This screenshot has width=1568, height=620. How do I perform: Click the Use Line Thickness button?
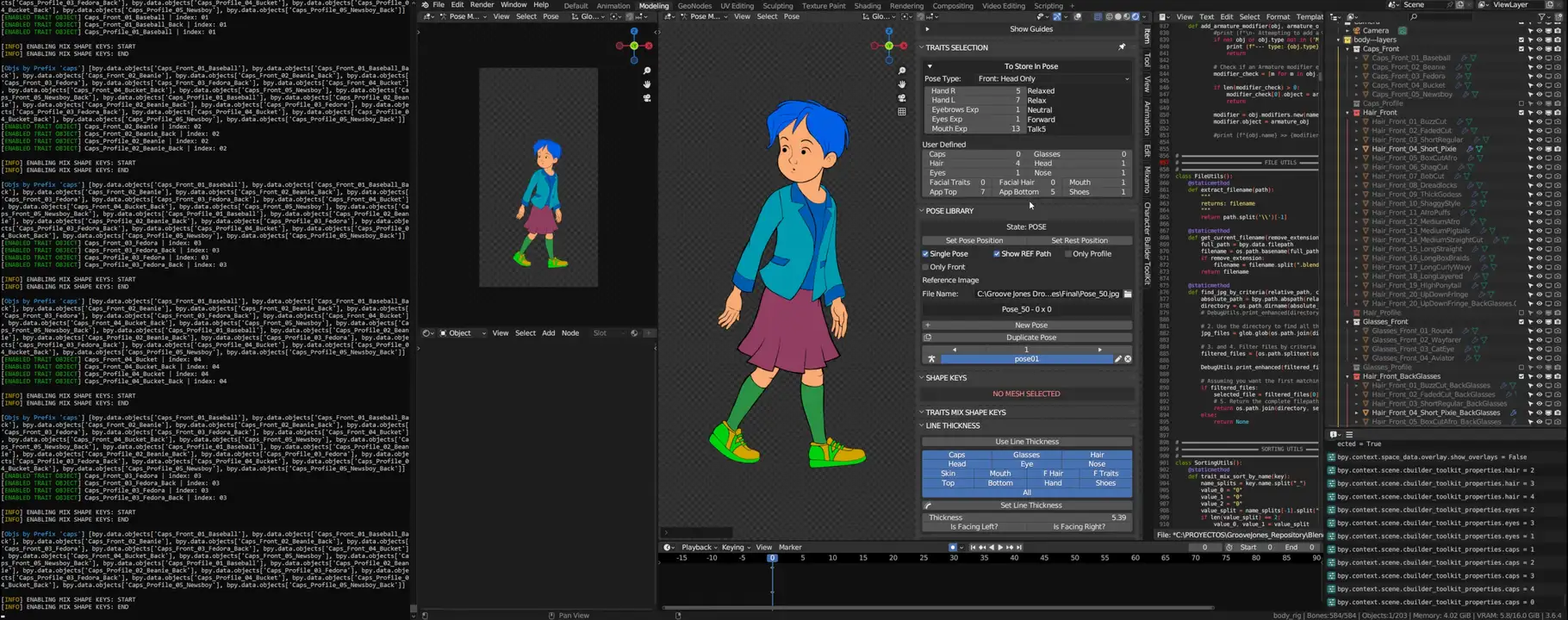(1027, 442)
